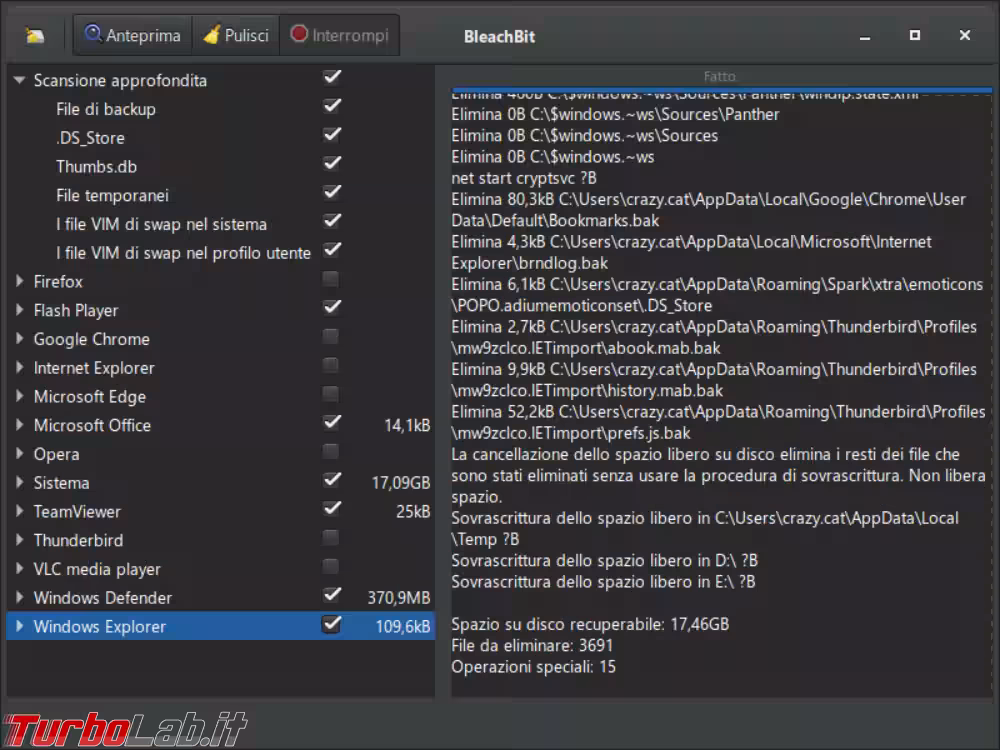Viewport: 1000px width, 750px height.
Task: Enable the Microsoft Edge checkbox
Action: (330, 393)
